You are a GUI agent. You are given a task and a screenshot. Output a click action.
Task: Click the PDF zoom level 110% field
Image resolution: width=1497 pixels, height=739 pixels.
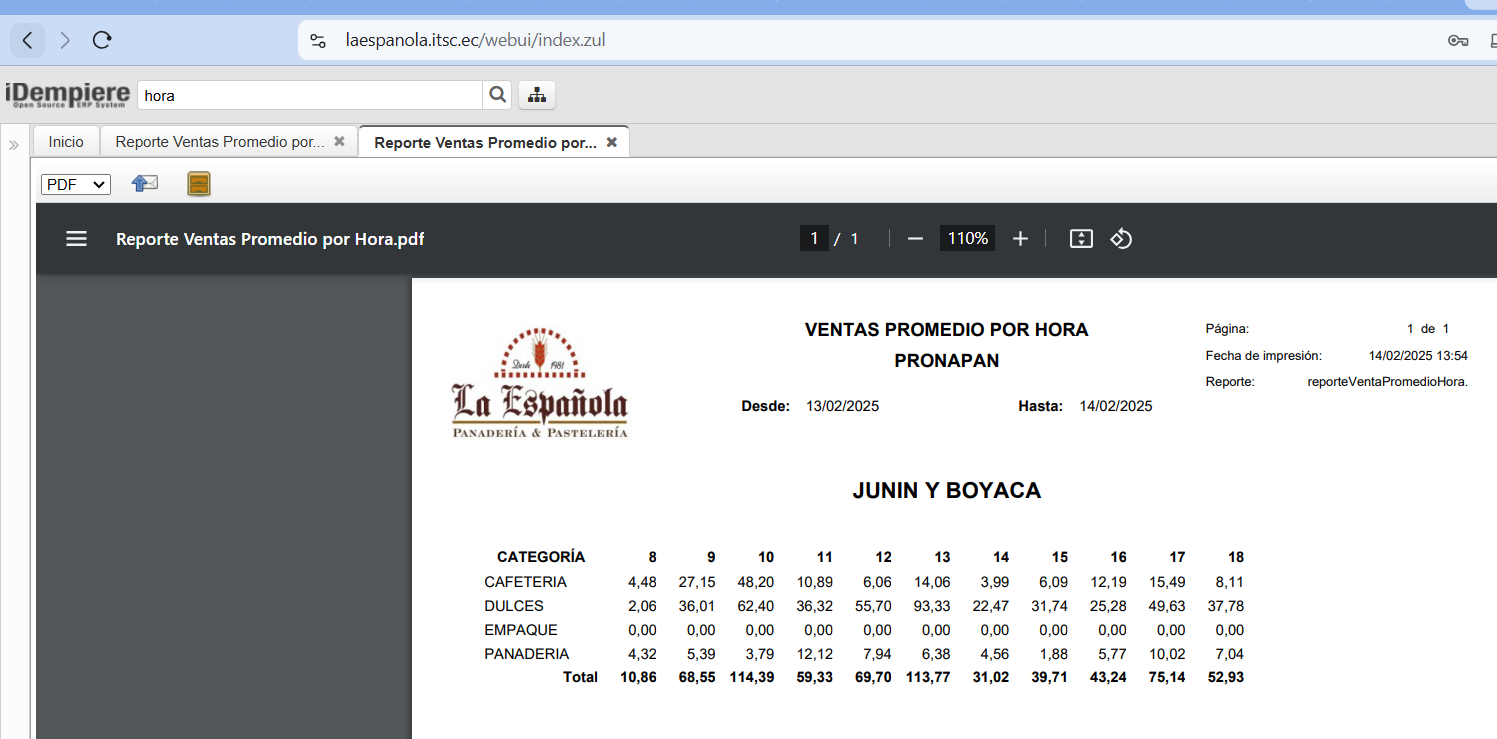pos(967,239)
